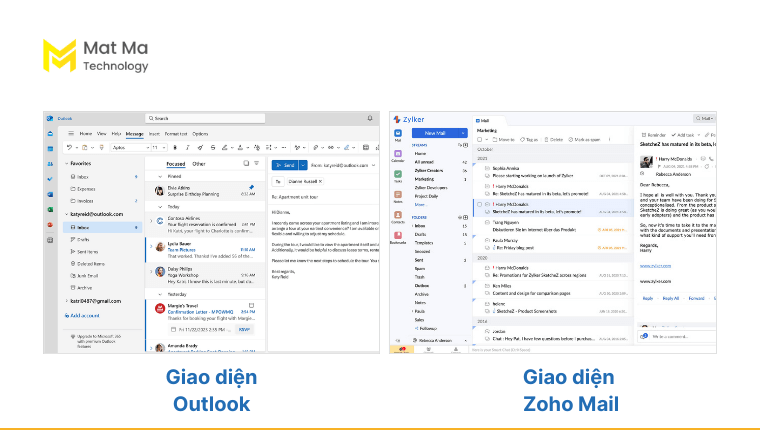Expand Cortosa Airlines conversation thread

151,221
